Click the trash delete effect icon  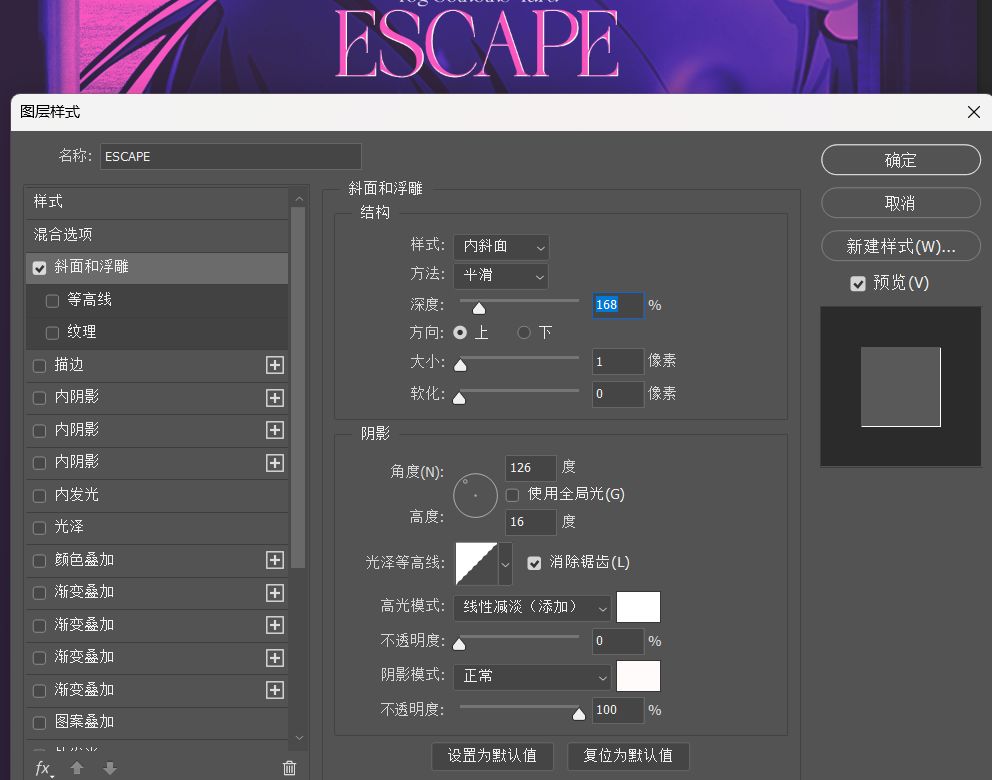pos(289,768)
